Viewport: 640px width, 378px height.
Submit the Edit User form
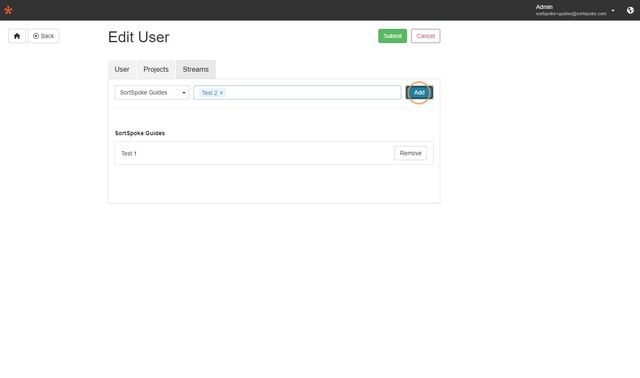click(x=392, y=36)
